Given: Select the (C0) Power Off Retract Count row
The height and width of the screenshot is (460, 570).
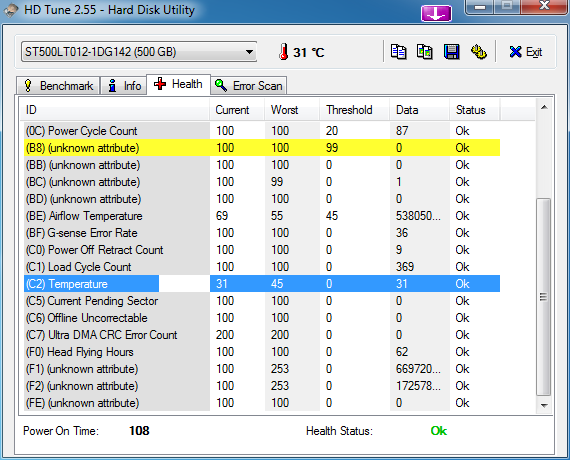Looking at the screenshot, I should tap(262, 250).
